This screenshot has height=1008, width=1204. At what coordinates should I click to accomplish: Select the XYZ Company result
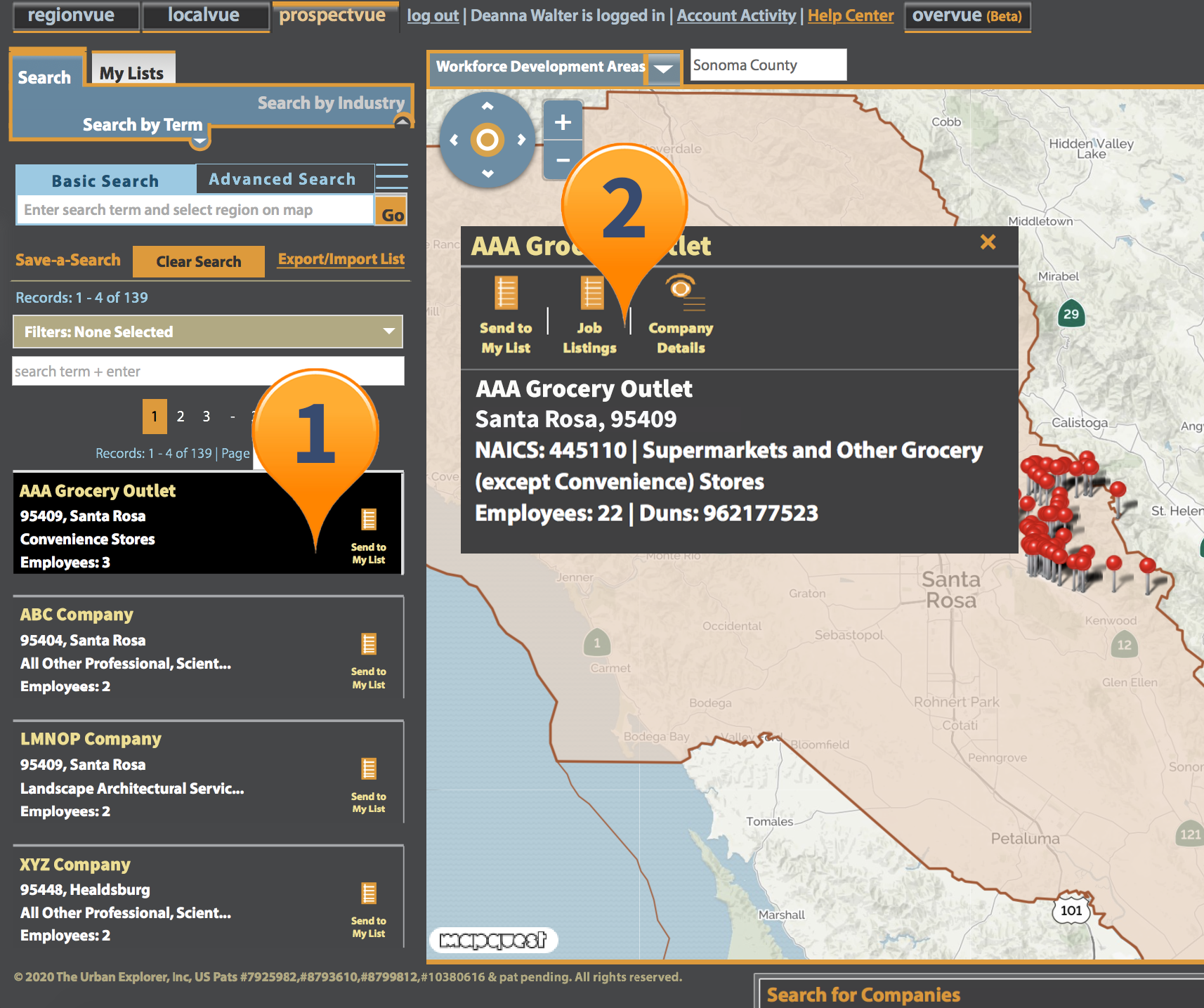pyautogui.click(x=208, y=897)
